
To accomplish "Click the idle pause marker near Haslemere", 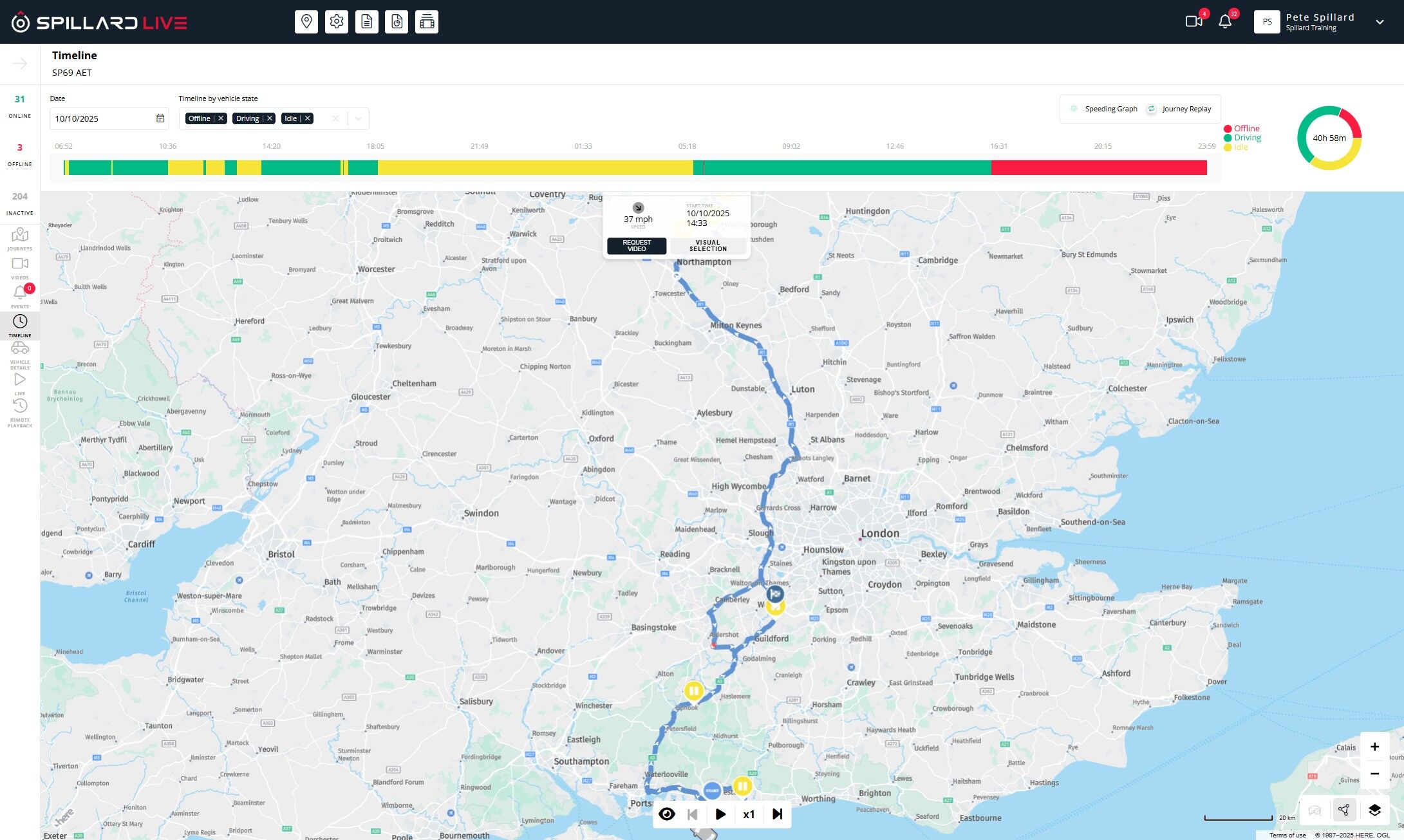I will click(x=693, y=691).
